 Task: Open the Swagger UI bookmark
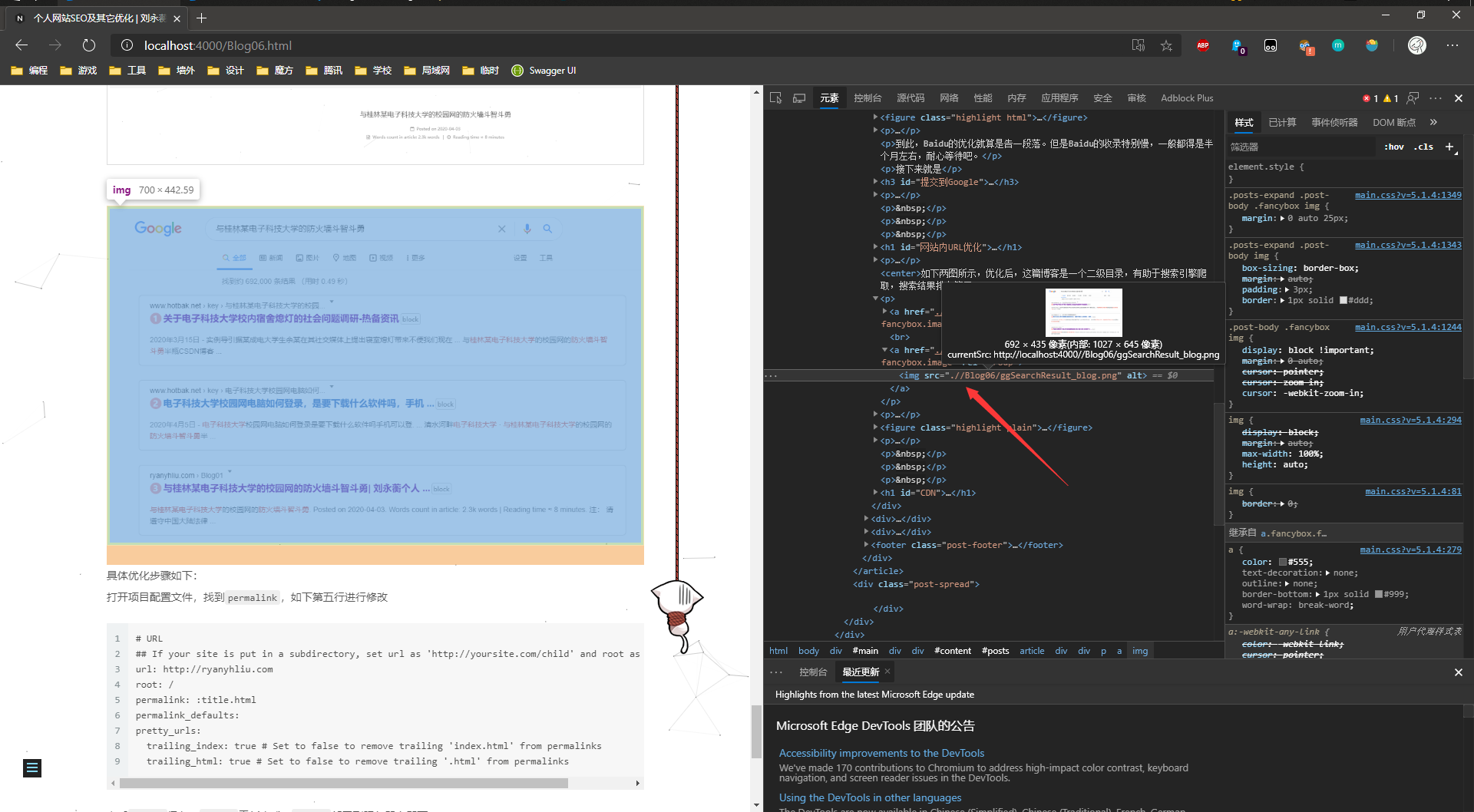544,71
